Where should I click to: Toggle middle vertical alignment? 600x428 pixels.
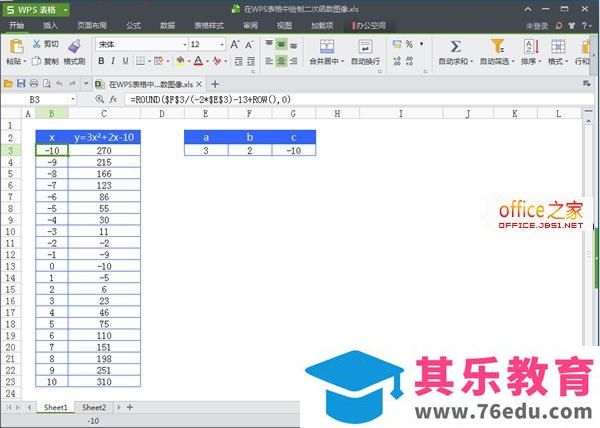pyautogui.click(x=281, y=44)
